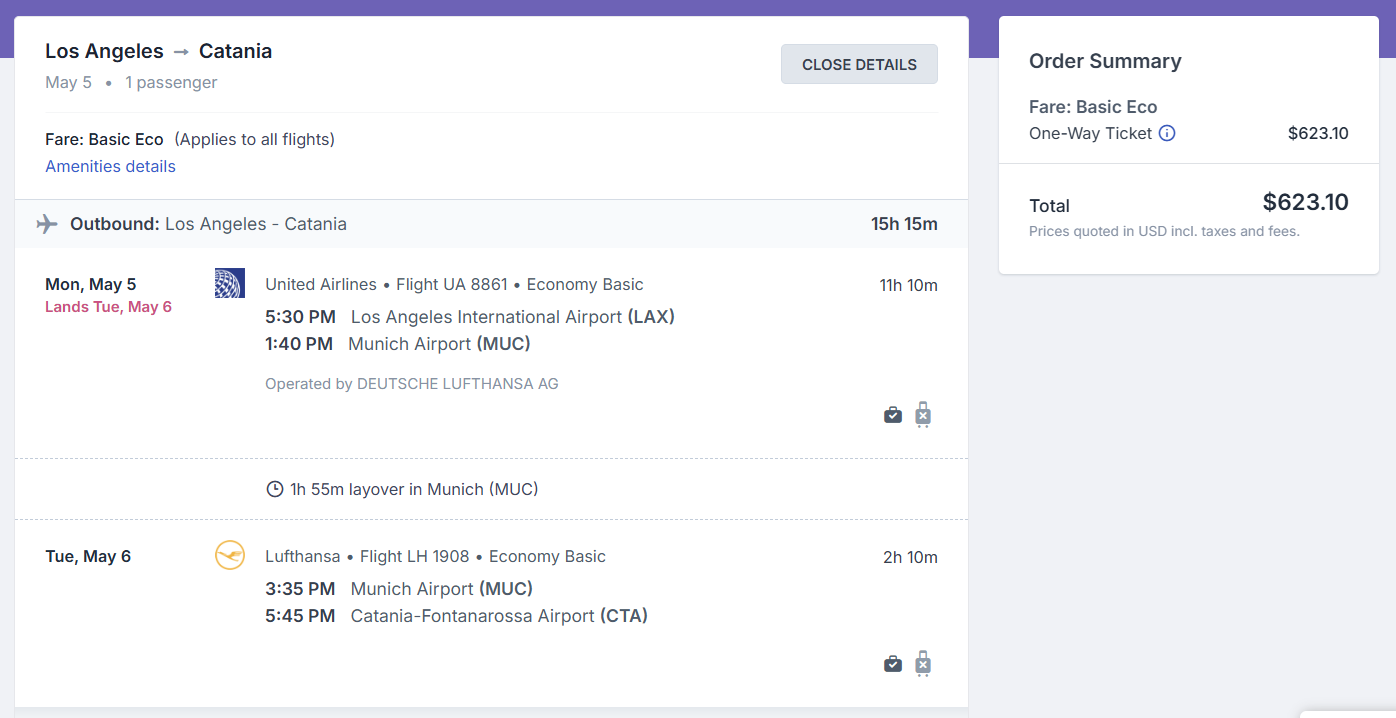Click the Los Angeles → Catania route title

158,51
